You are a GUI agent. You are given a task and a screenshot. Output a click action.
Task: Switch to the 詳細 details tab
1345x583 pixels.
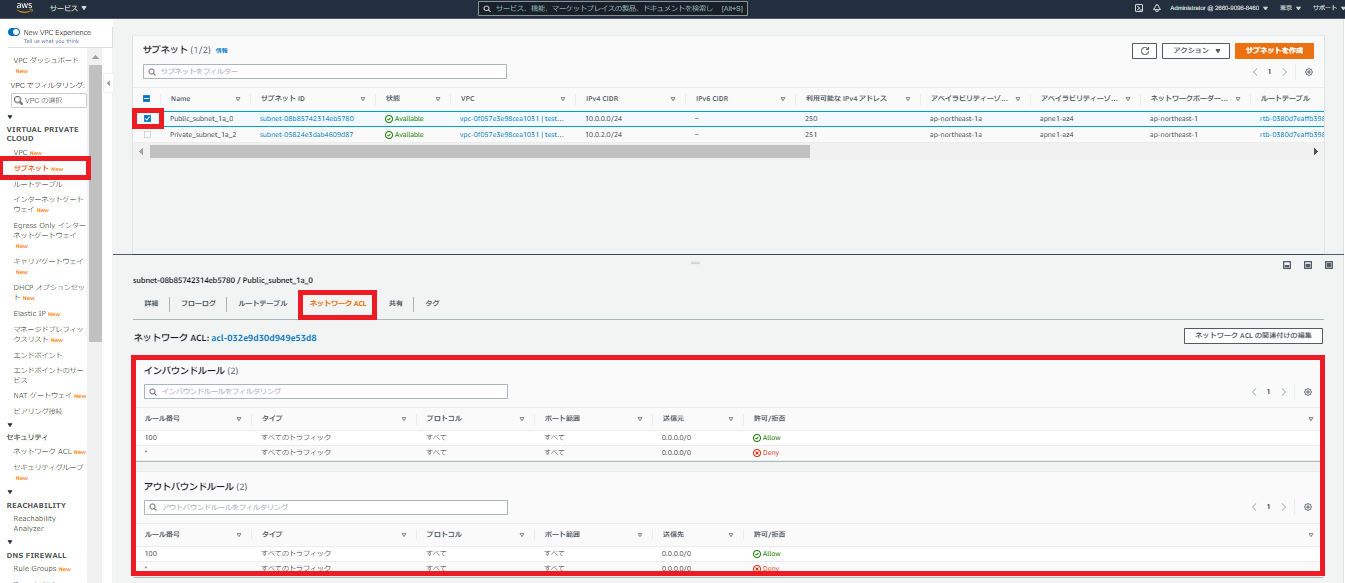point(151,302)
